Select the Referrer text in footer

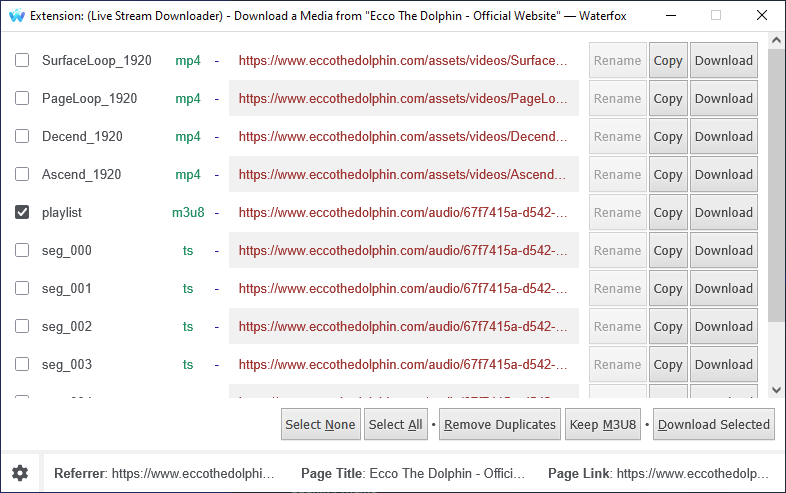(x=164, y=473)
